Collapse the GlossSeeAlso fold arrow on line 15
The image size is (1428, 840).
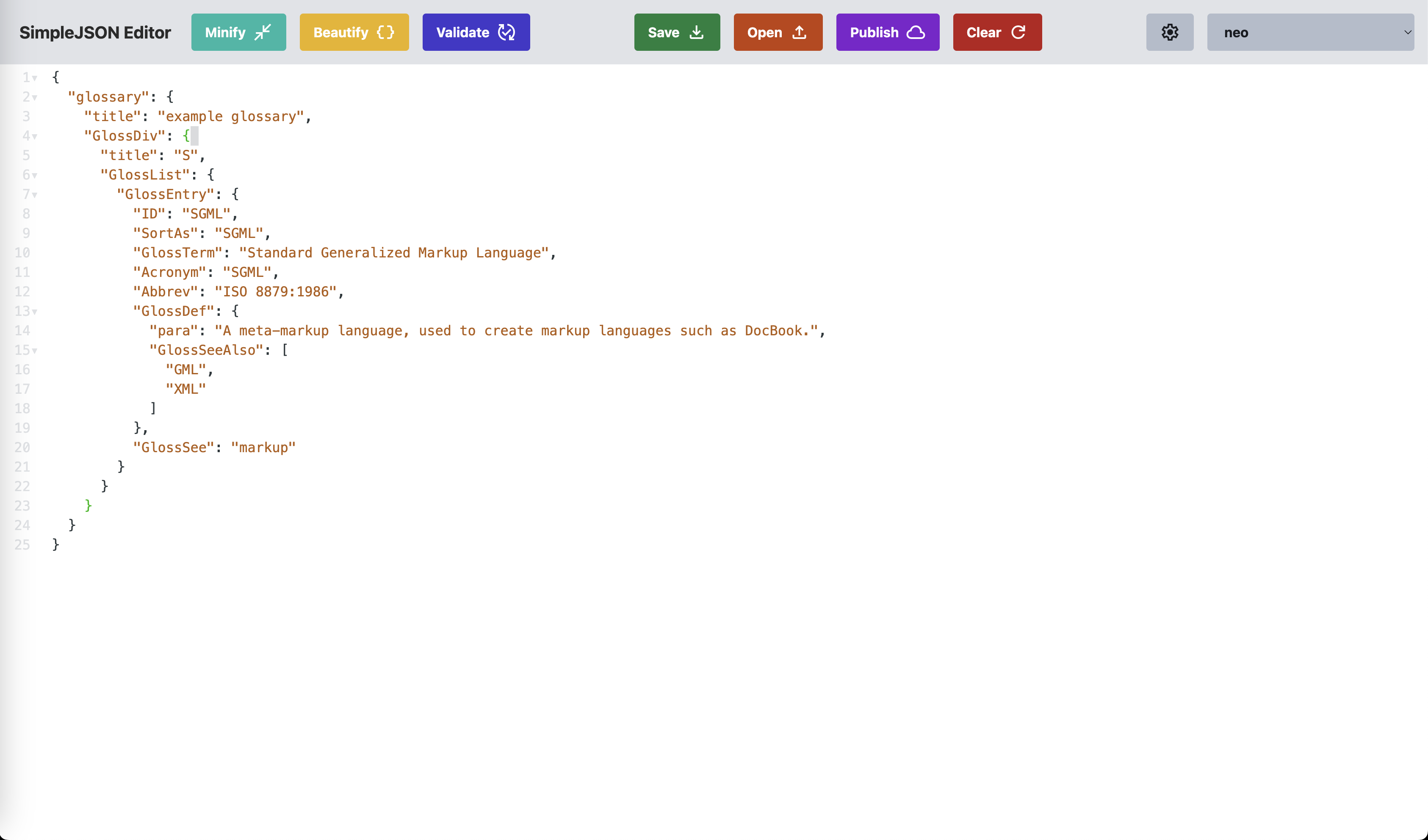(x=35, y=351)
